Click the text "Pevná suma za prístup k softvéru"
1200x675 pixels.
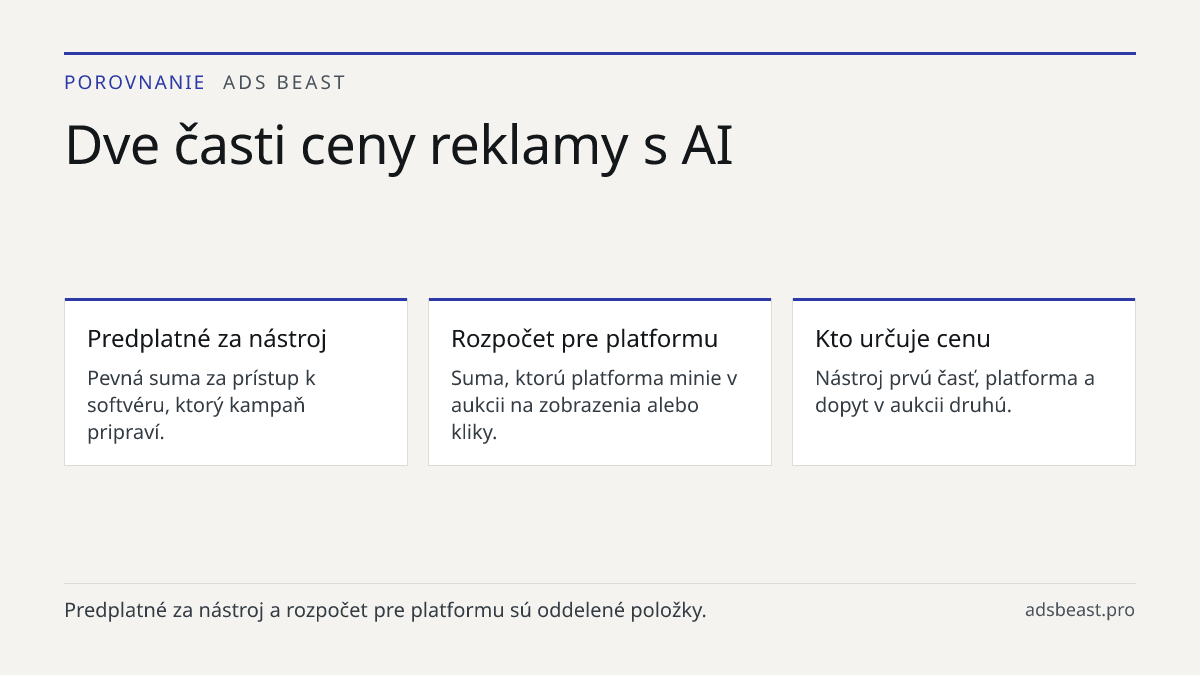point(201,392)
